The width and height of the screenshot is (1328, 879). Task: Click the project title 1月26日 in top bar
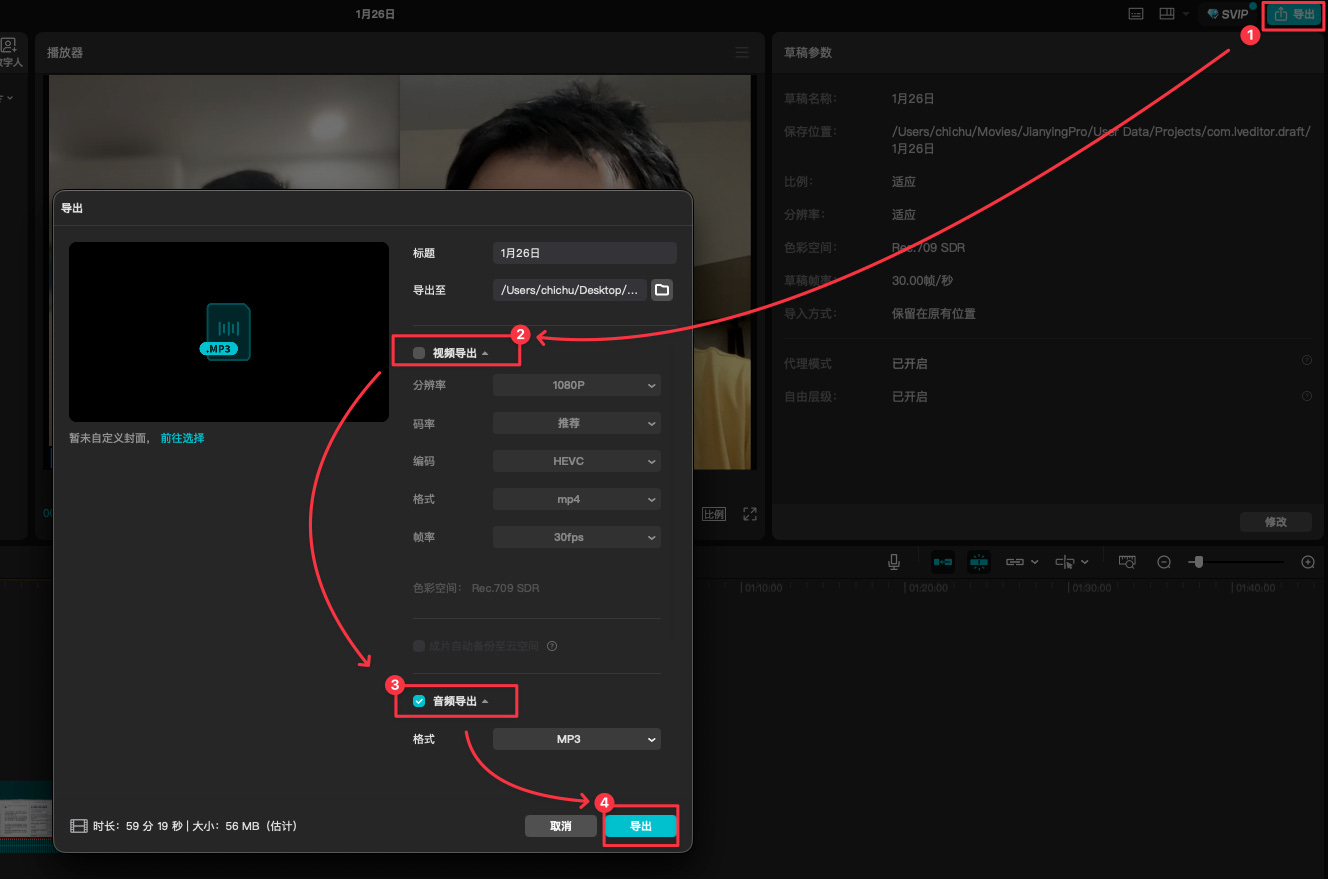375,14
